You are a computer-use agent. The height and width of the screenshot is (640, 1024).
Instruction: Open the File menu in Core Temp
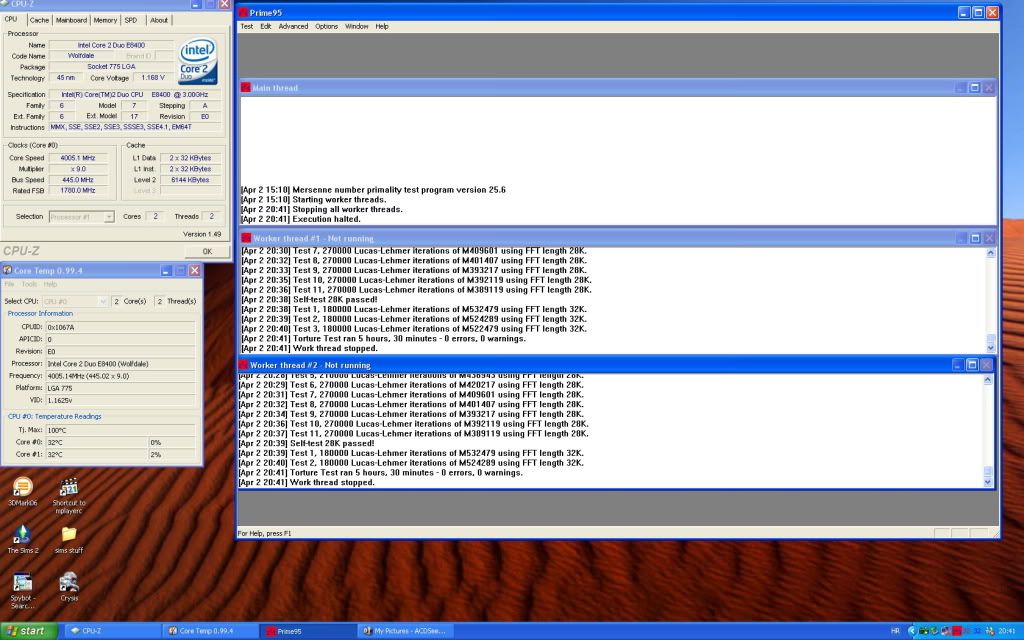click(x=10, y=285)
